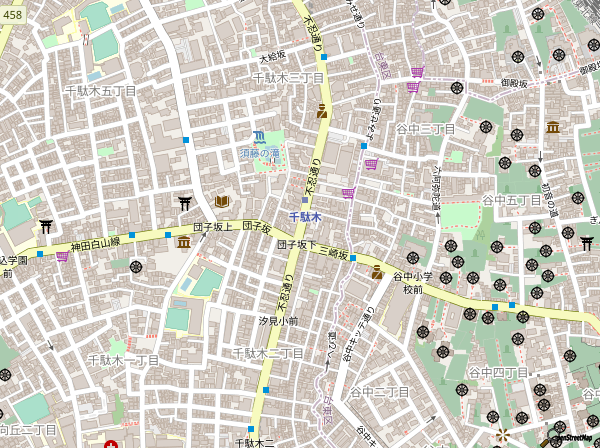600x448 pixels.
Task: Select the Buddhist temple icon below 神田白山線
Action: pos(135,267)
